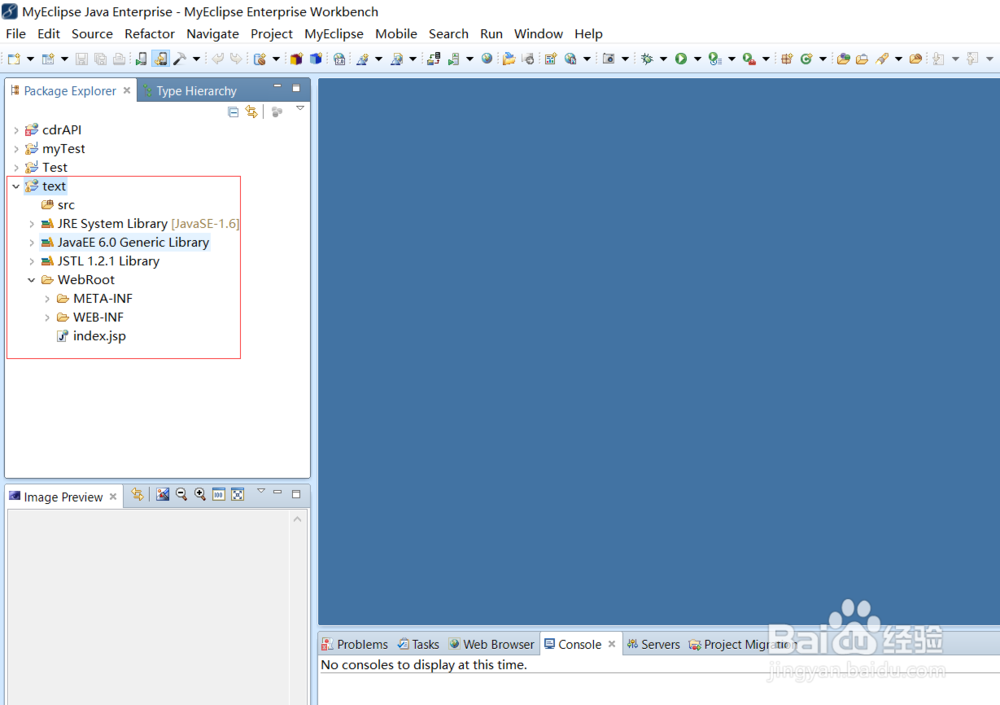Click the Save icon in toolbar
Image resolution: width=1000 pixels, height=705 pixels.
pyautogui.click(x=81, y=59)
